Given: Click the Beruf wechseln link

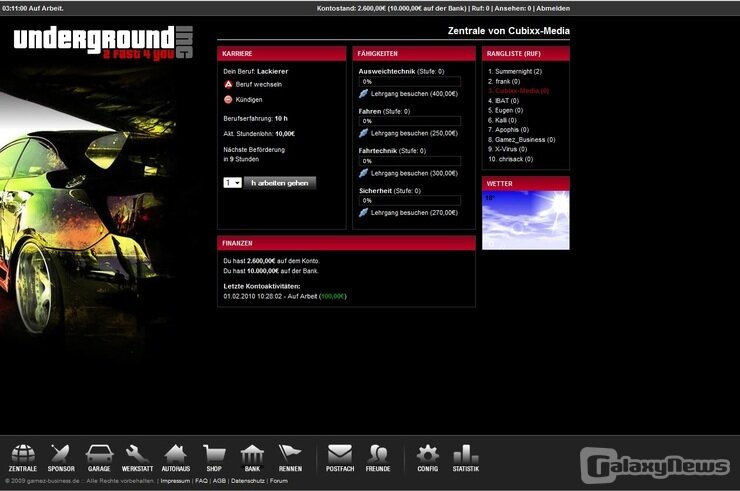Looking at the screenshot, I should [259, 85].
